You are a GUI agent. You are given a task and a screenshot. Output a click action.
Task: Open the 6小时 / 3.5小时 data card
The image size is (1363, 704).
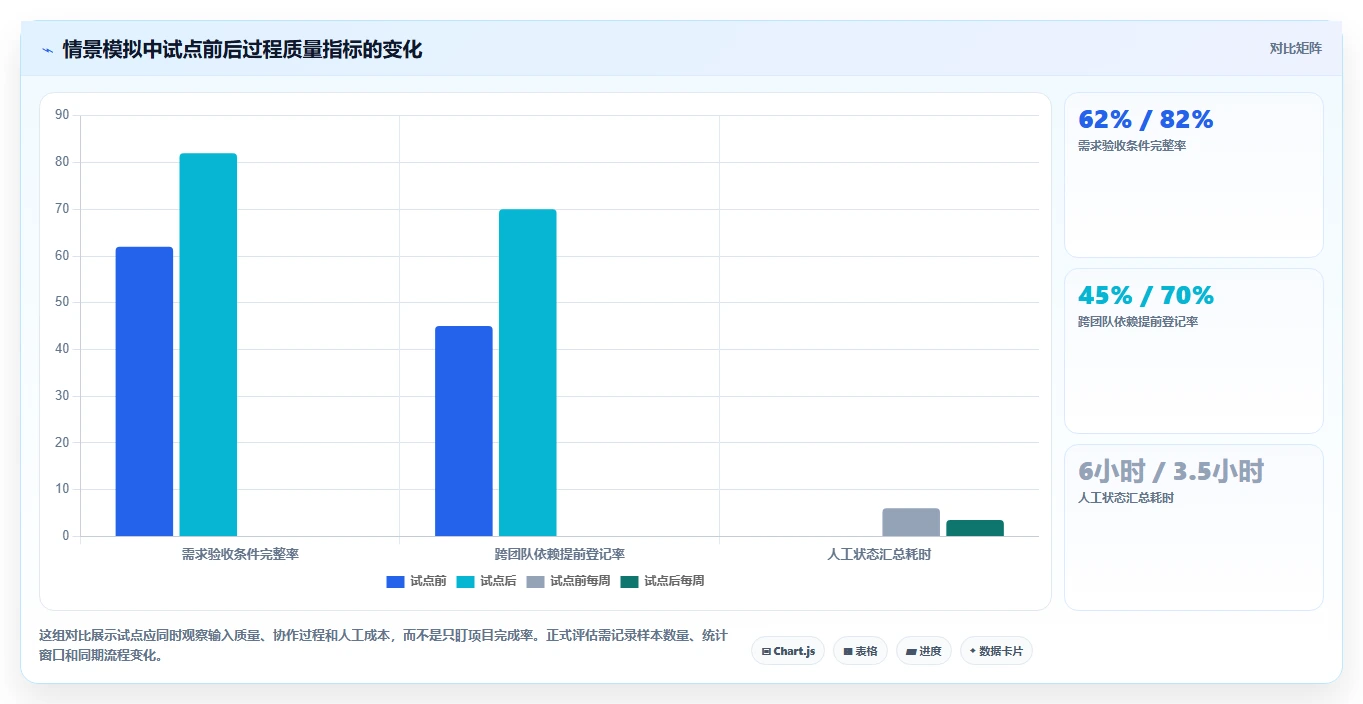pos(1194,527)
